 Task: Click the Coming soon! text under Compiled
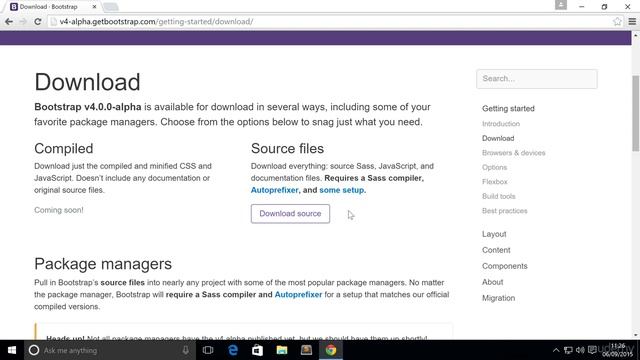pos(59,210)
